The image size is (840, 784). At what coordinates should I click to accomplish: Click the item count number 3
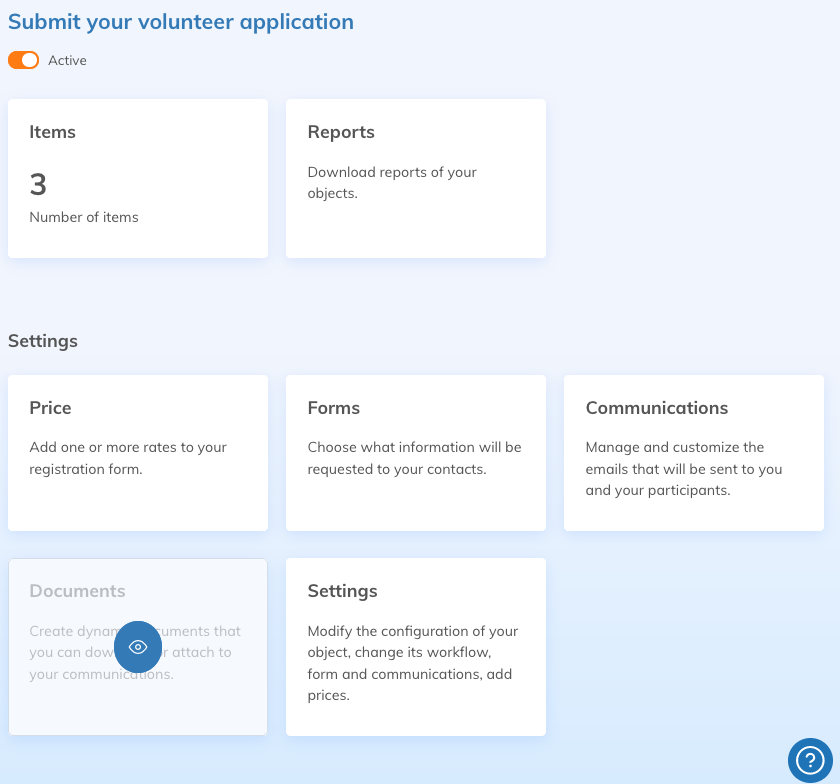click(x=38, y=184)
